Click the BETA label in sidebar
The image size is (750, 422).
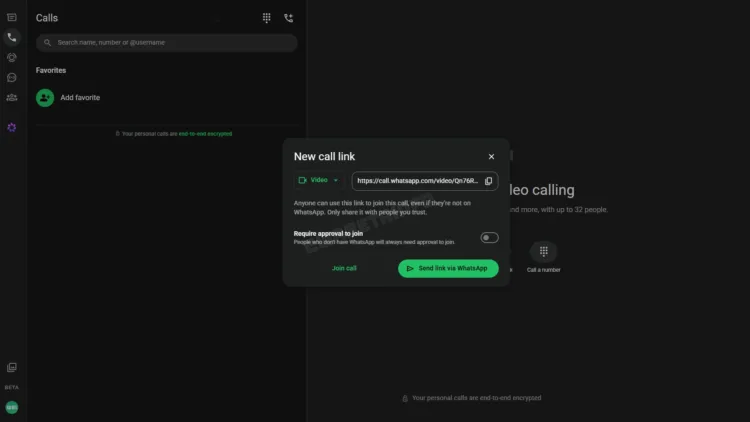coord(11,388)
